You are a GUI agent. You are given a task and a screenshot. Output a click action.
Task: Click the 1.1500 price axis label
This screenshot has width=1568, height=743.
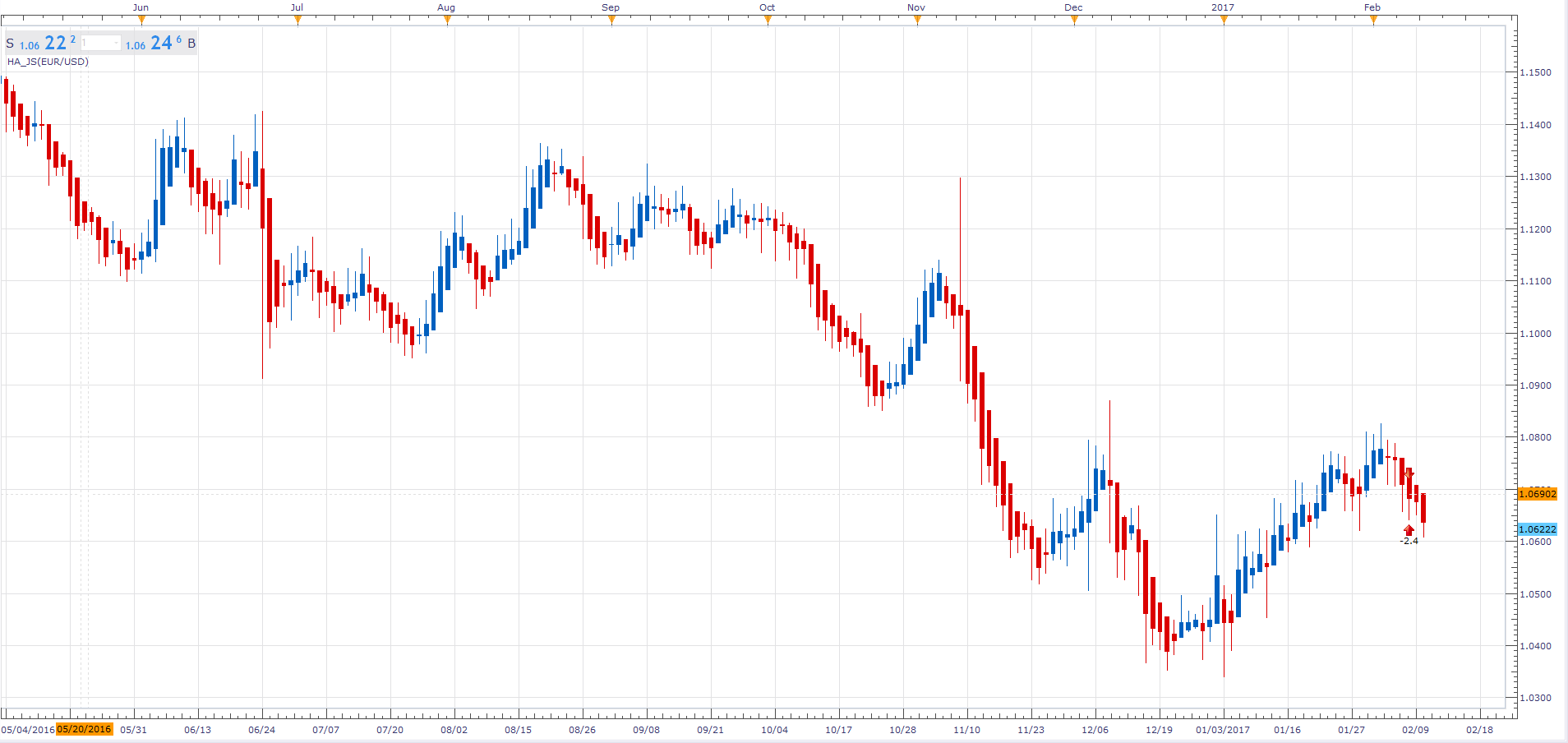coord(1536,72)
